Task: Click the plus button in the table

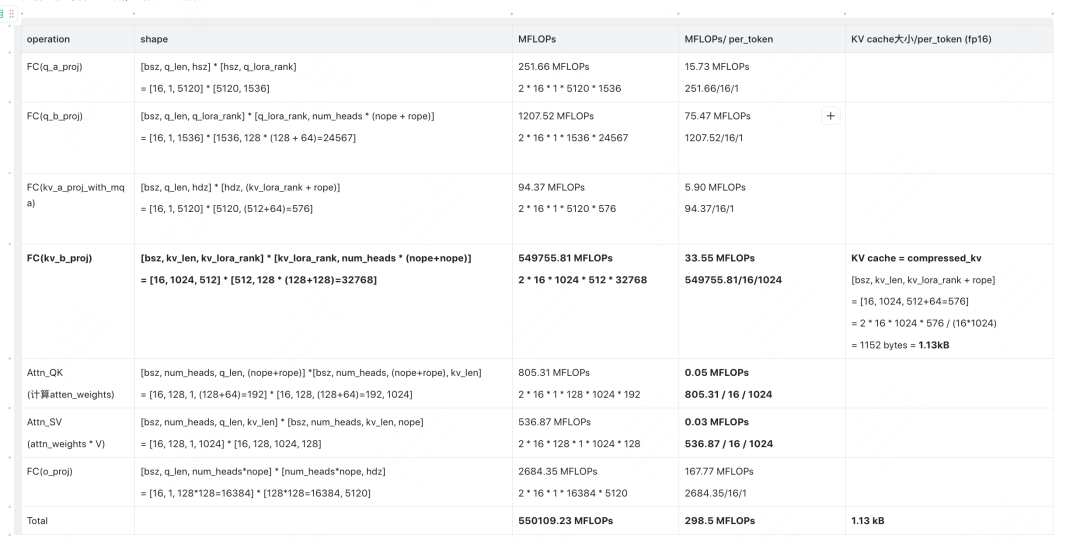Action: click(830, 116)
